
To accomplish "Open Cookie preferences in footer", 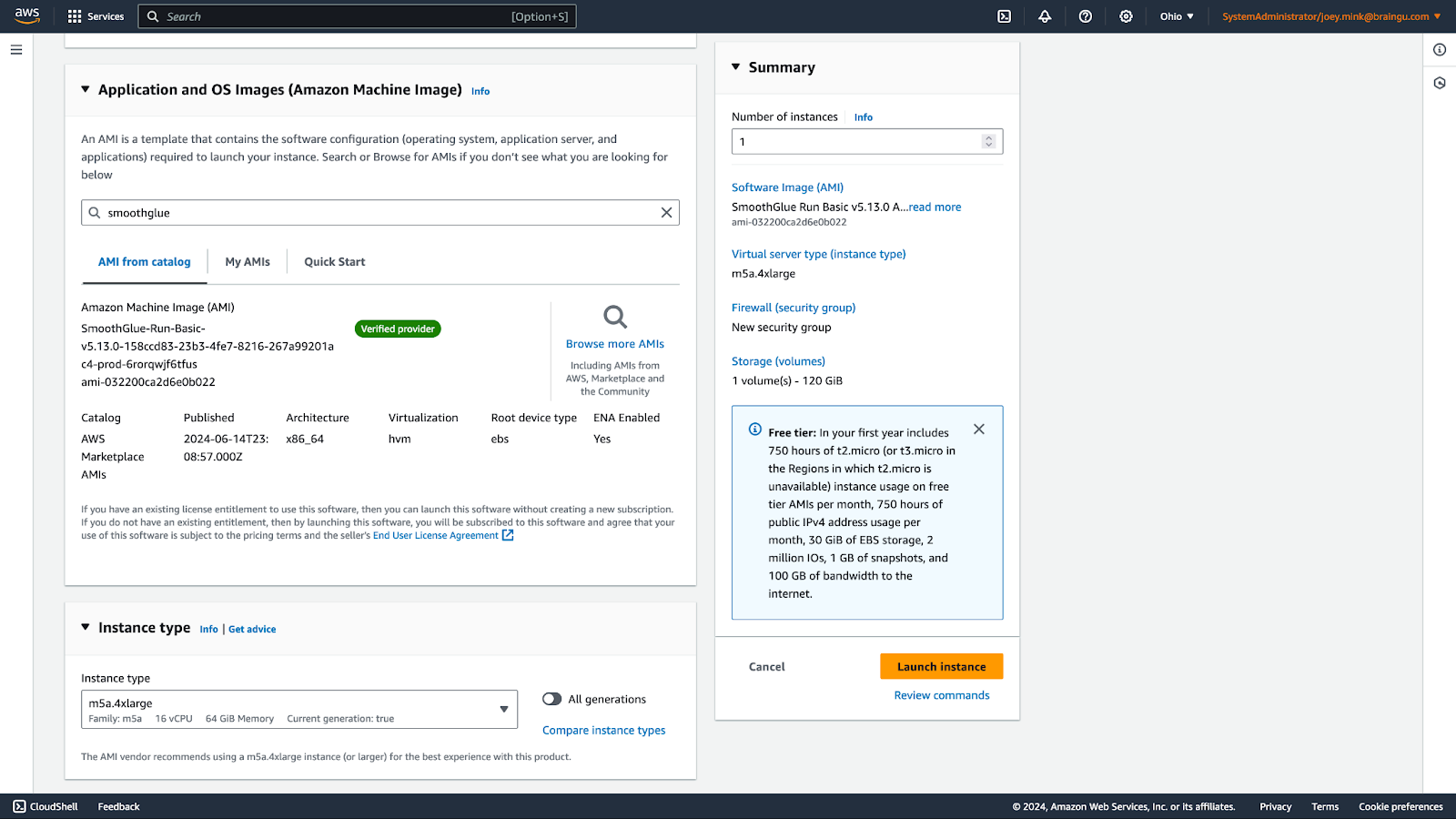I will tap(1401, 806).
